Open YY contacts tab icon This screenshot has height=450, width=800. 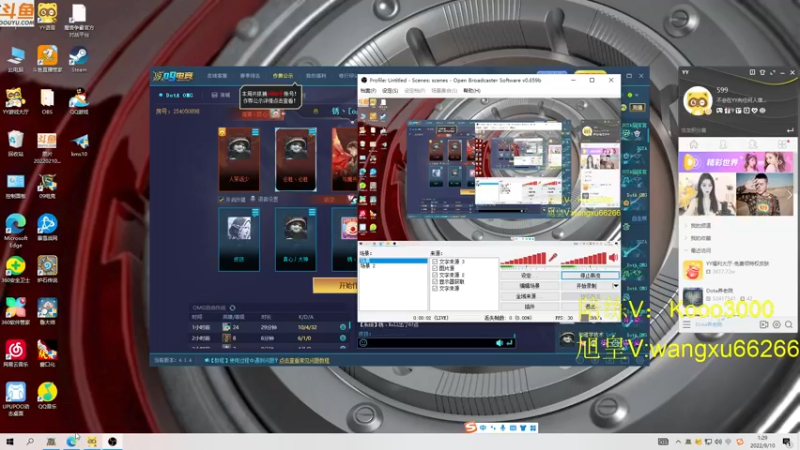[723, 144]
